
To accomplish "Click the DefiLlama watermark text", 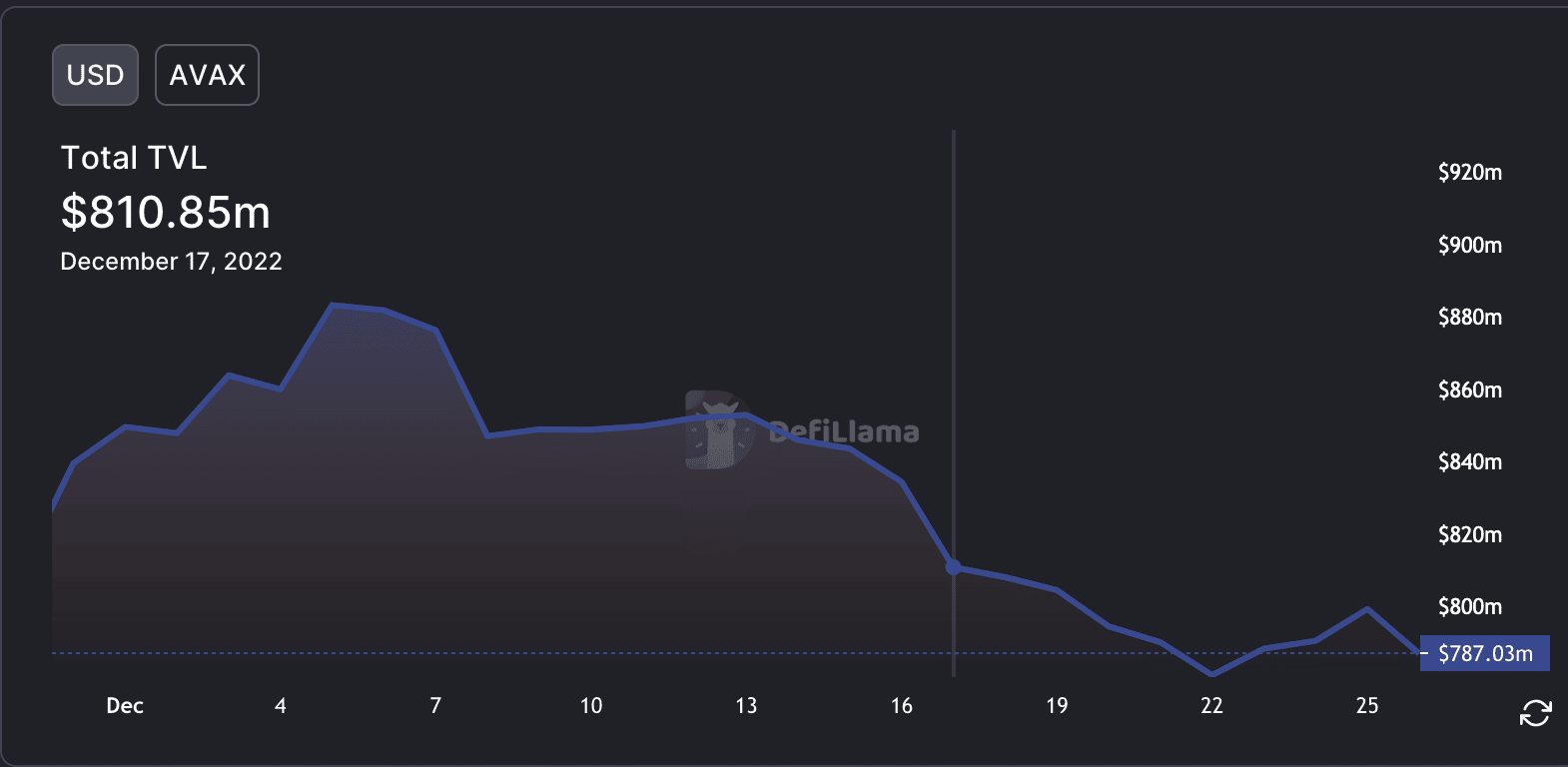I will [x=844, y=431].
